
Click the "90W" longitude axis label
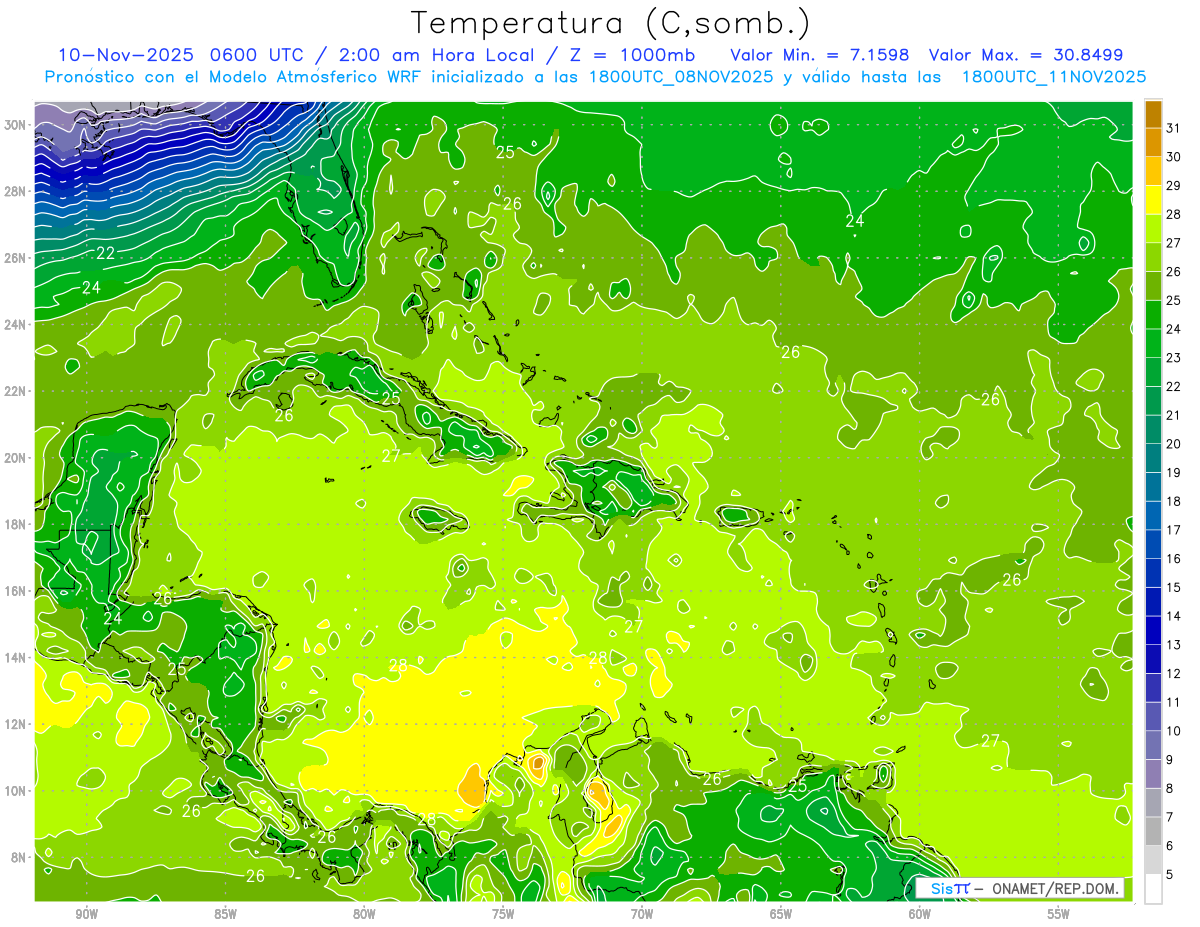click(x=86, y=914)
